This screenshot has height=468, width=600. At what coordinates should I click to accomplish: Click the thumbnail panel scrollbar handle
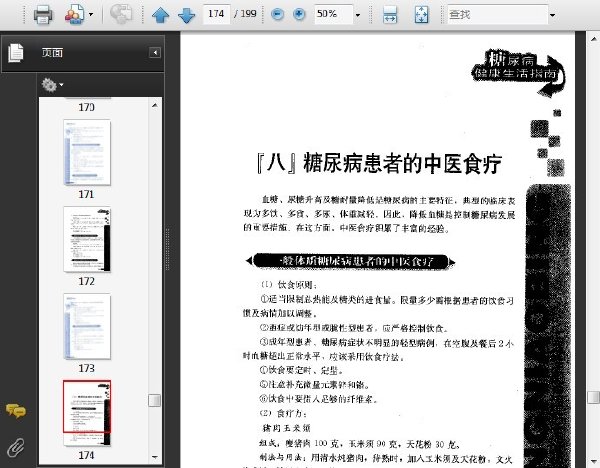155,400
